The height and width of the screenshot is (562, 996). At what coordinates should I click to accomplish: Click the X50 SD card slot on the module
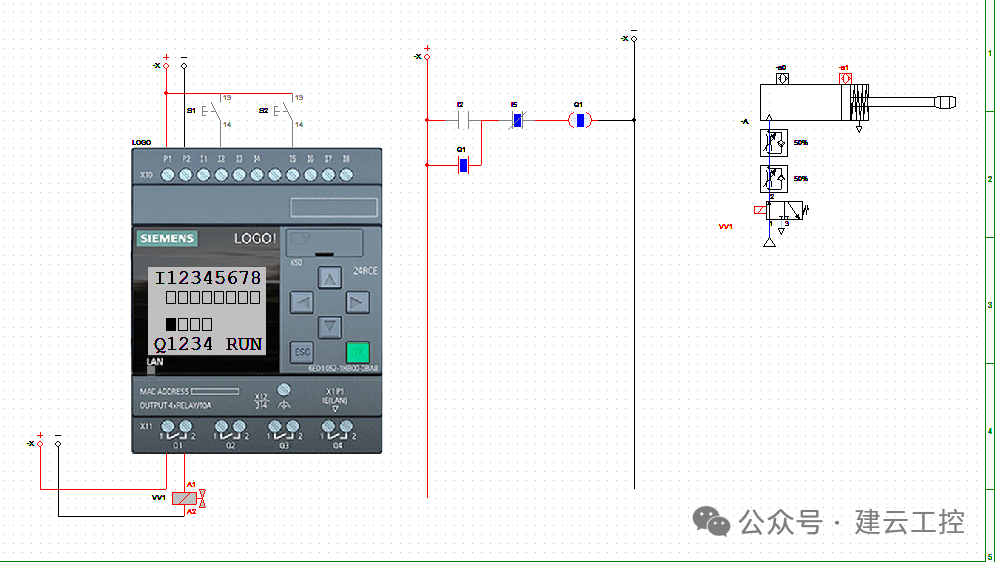pyautogui.click(x=325, y=243)
